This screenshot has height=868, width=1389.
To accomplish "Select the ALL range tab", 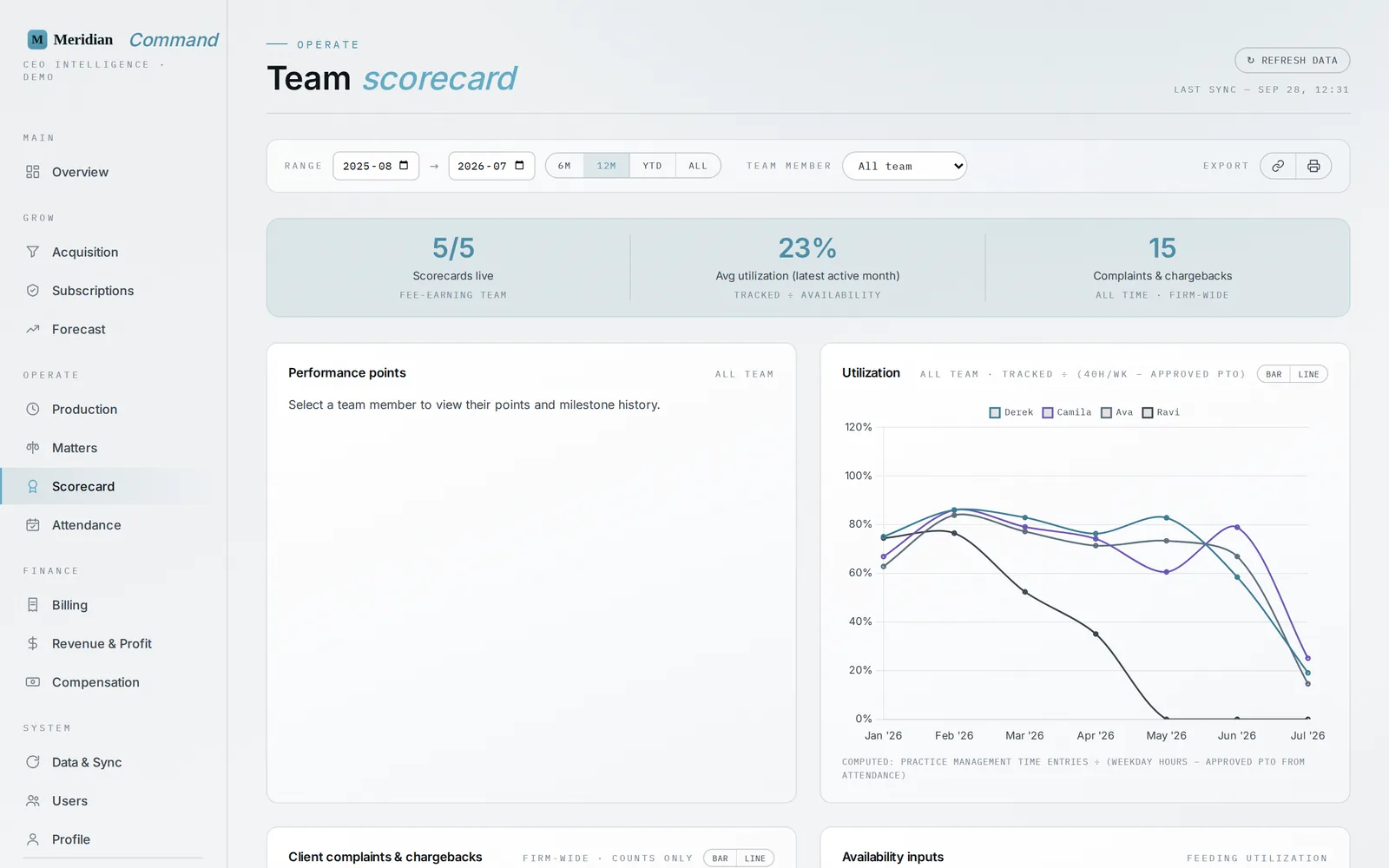I will point(698,166).
